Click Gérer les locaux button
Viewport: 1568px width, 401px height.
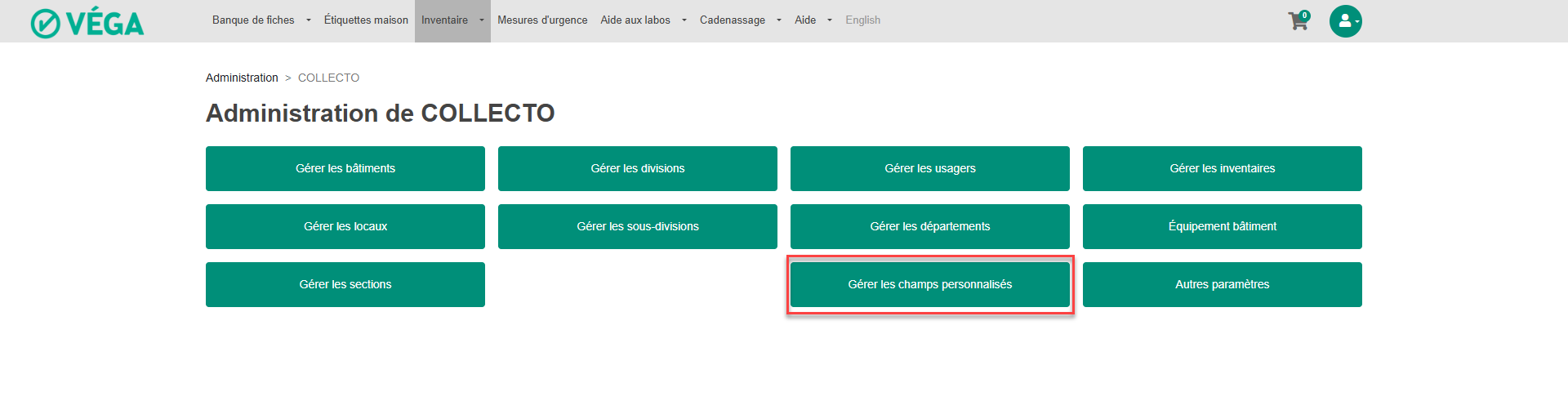coord(345,226)
